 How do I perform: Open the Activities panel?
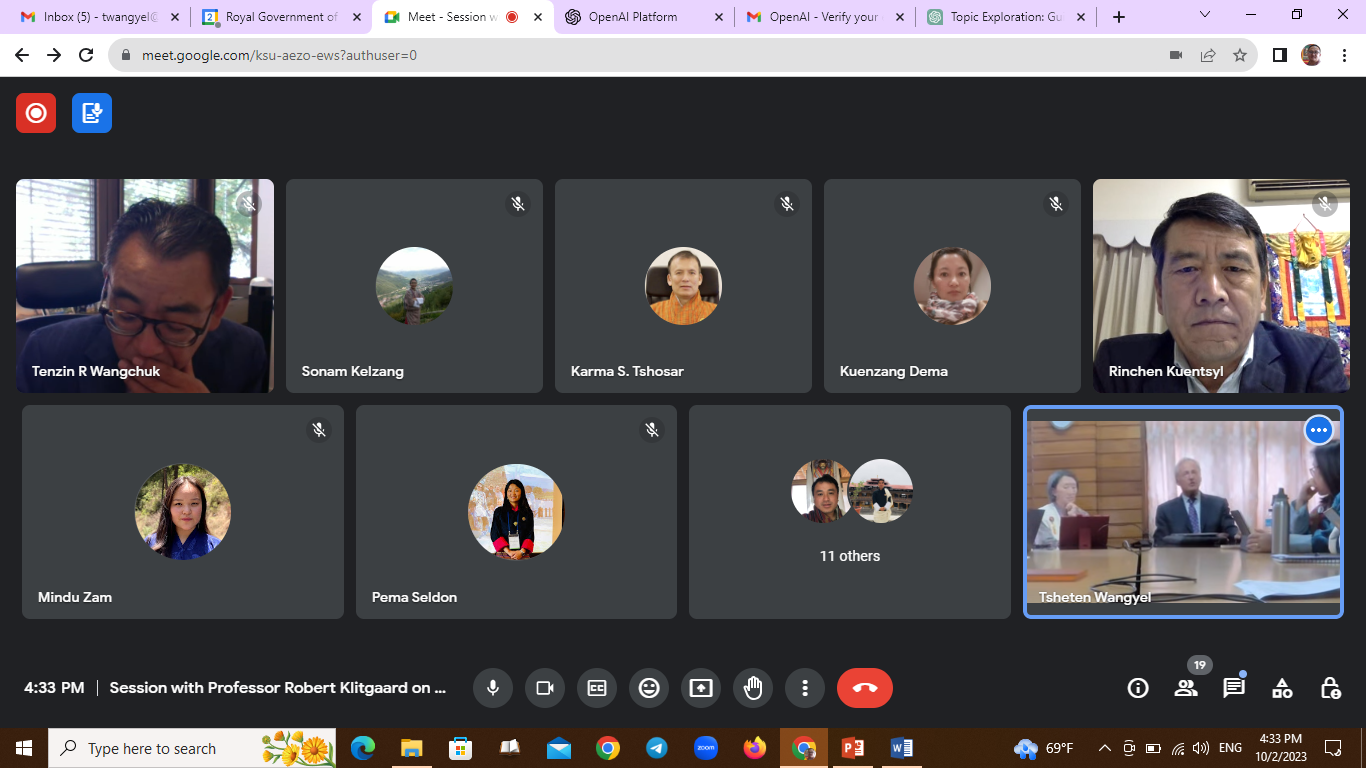[x=1282, y=688]
